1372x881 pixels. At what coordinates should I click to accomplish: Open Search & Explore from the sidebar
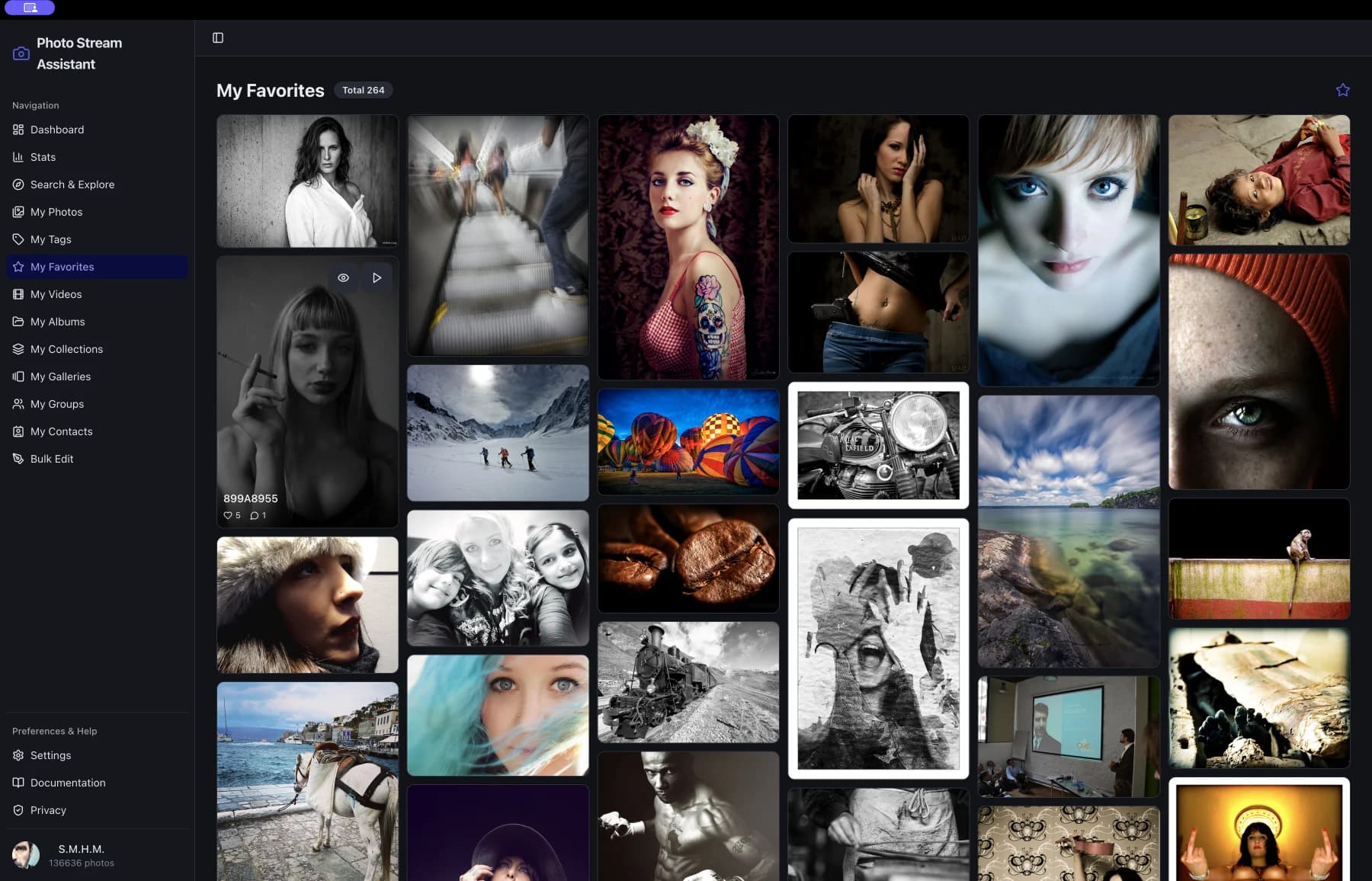coord(72,184)
